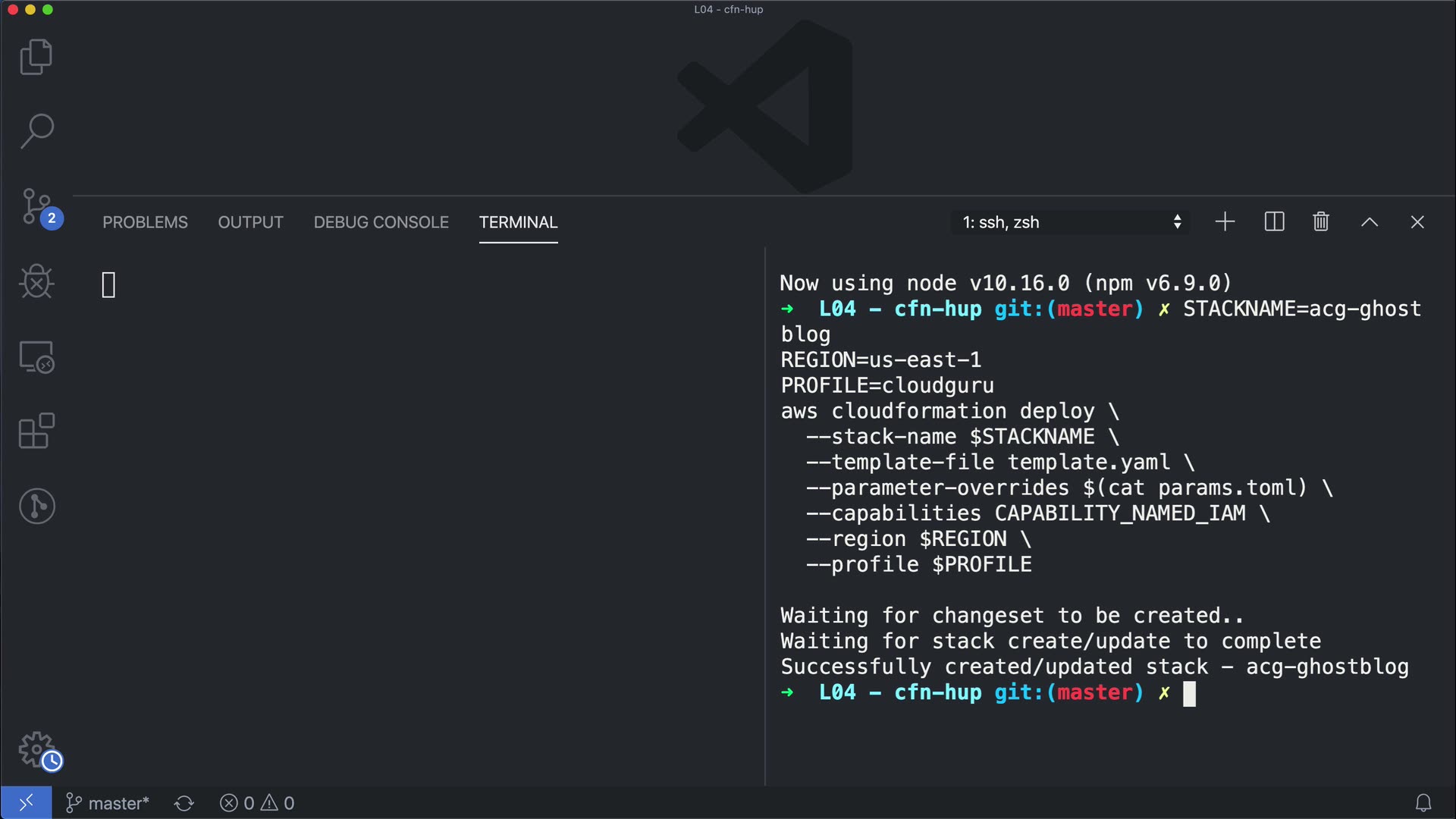Click the new terminal plus icon
This screenshot has width=1456, height=819.
click(1225, 222)
